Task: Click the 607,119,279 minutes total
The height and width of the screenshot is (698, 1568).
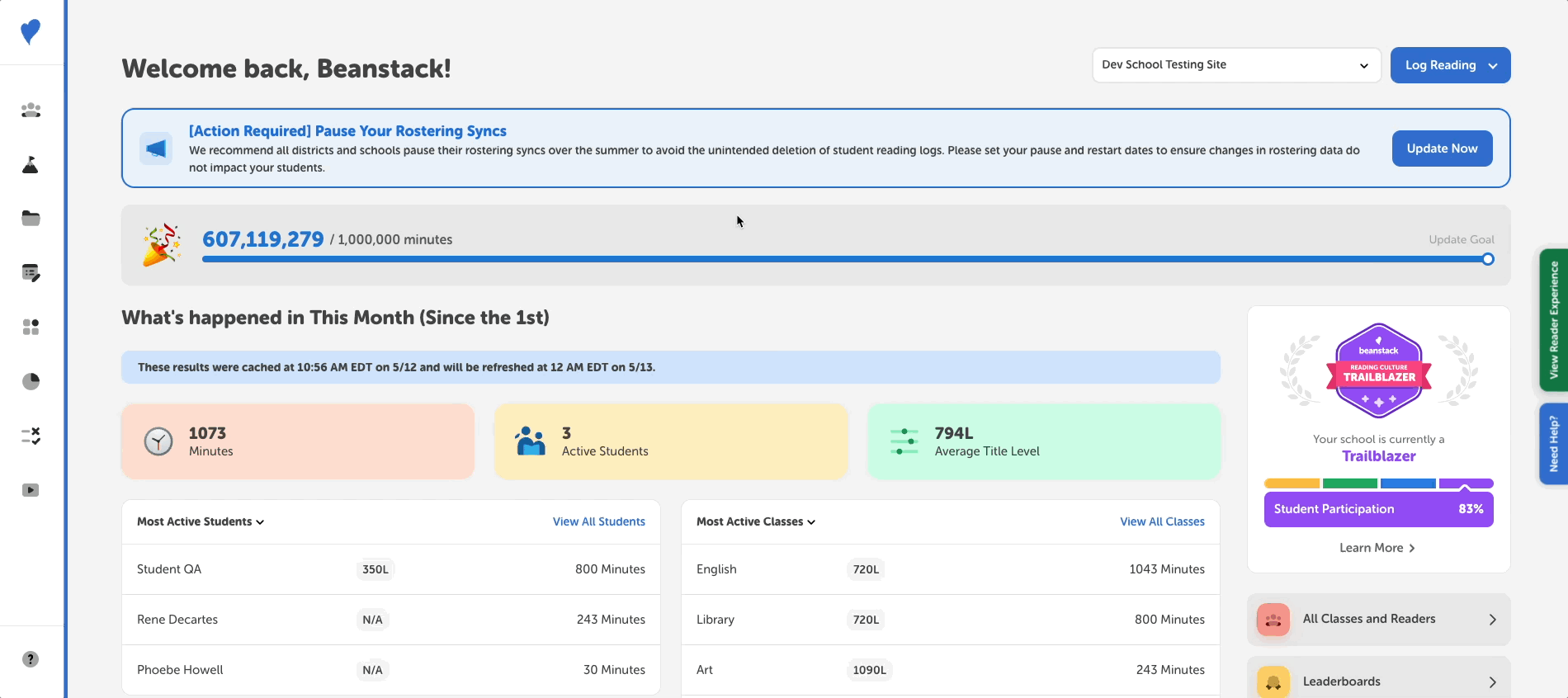Action: click(x=263, y=239)
